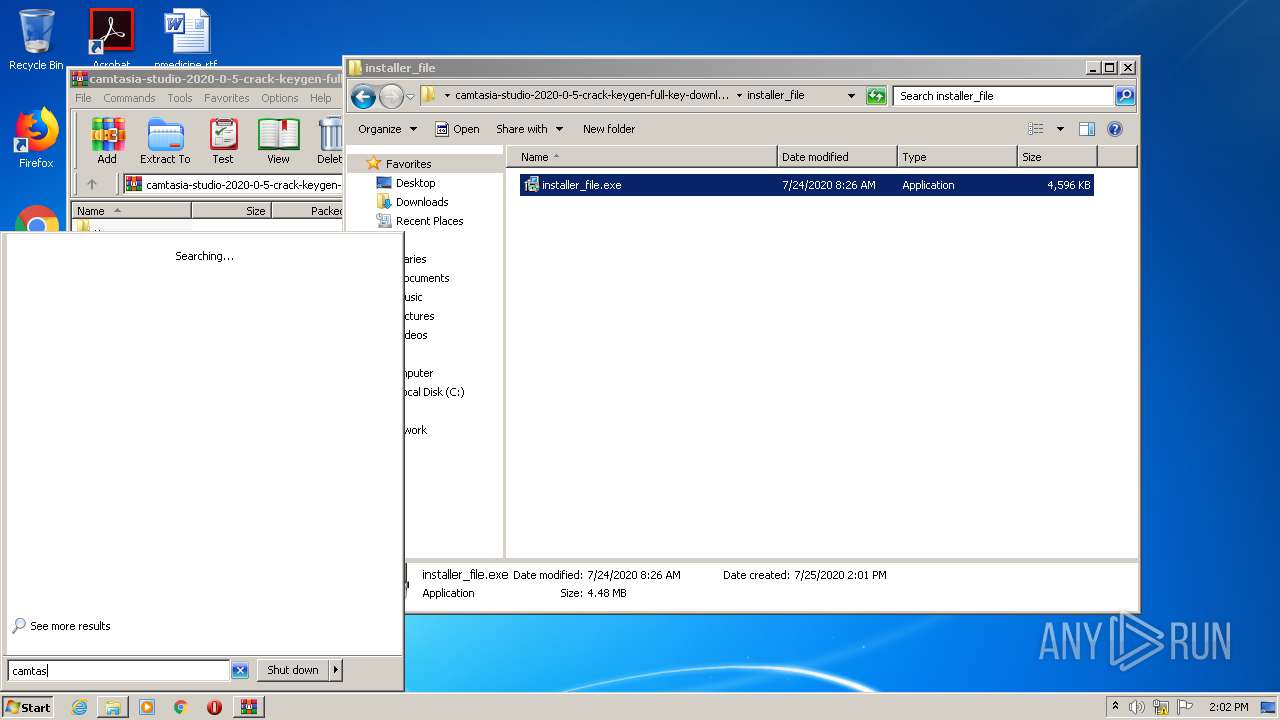Expand the views options dropdown arrow
The width and height of the screenshot is (1280, 720).
1060,129
